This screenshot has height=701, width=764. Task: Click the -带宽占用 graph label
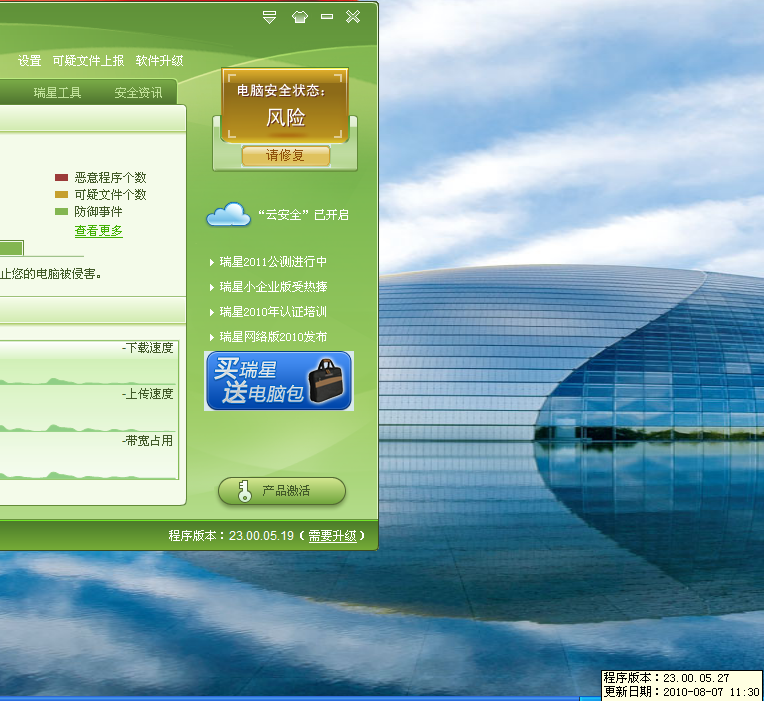pyautogui.click(x=148, y=441)
